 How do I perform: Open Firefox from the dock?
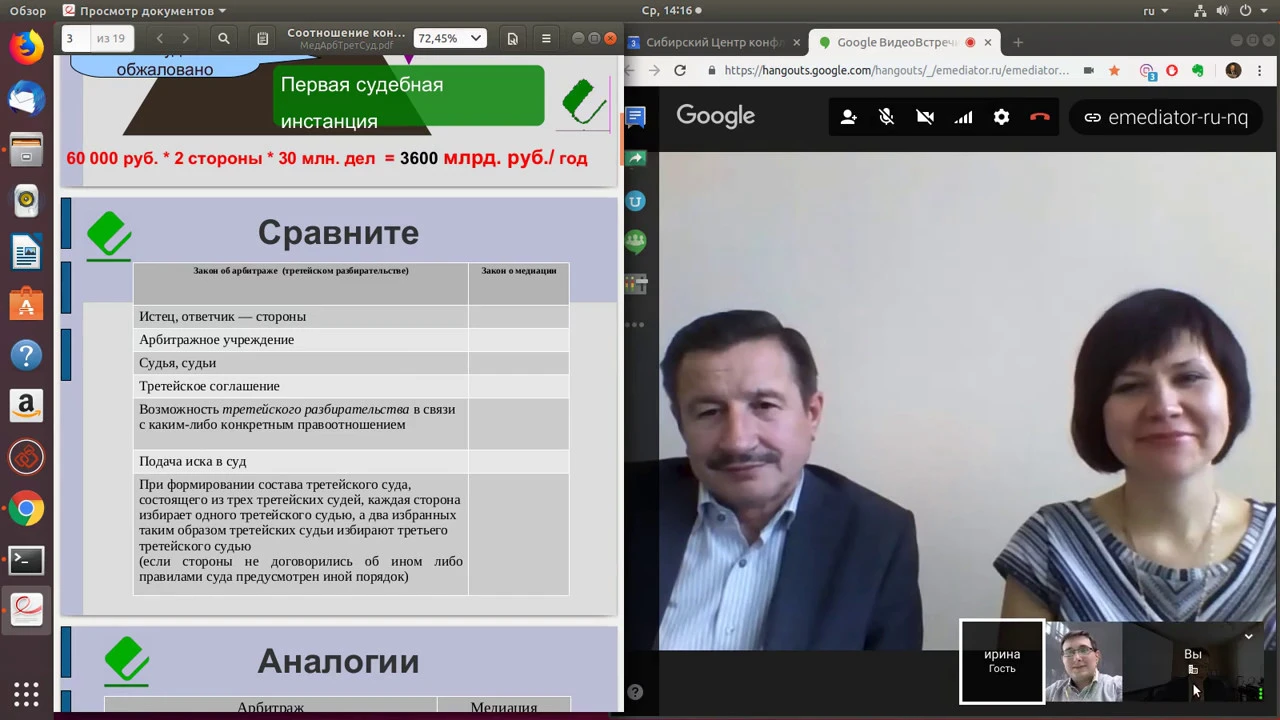pyautogui.click(x=27, y=47)
